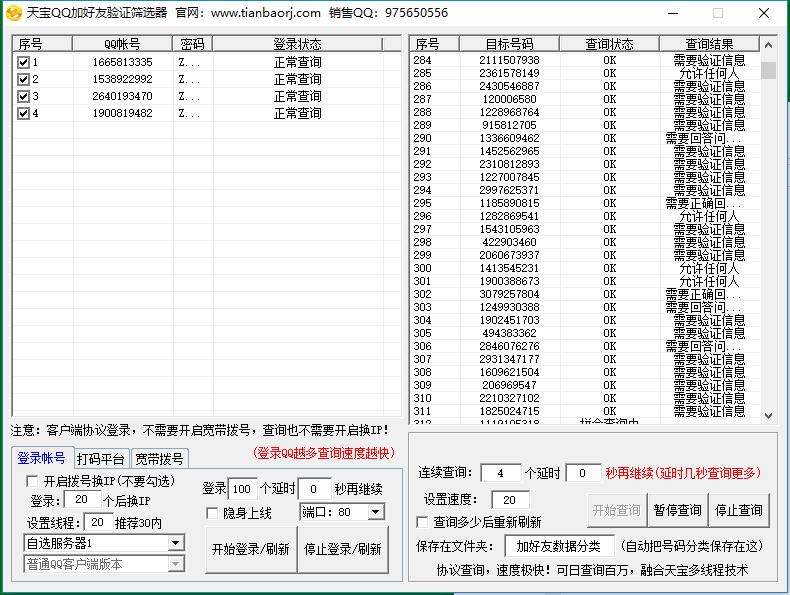Click the query 延时 seconds field

tap(583, 473)
